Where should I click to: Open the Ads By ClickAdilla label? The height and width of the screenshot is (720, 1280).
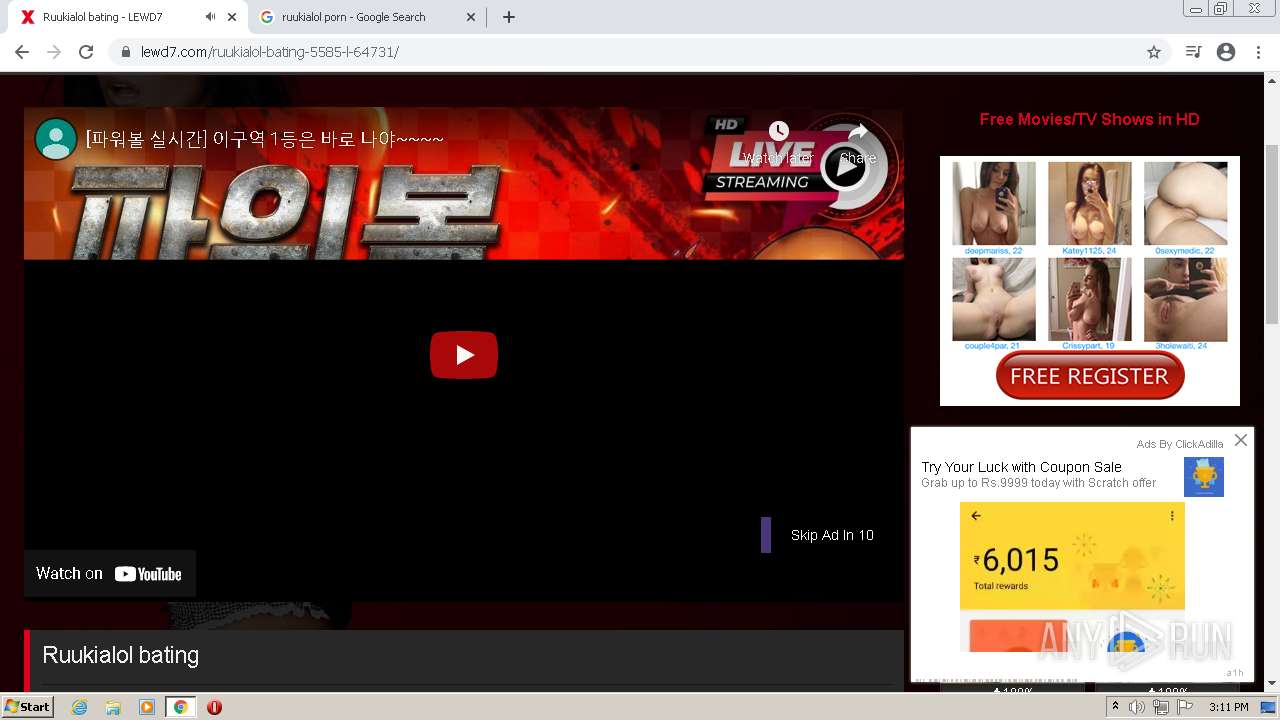[1179, 444]
